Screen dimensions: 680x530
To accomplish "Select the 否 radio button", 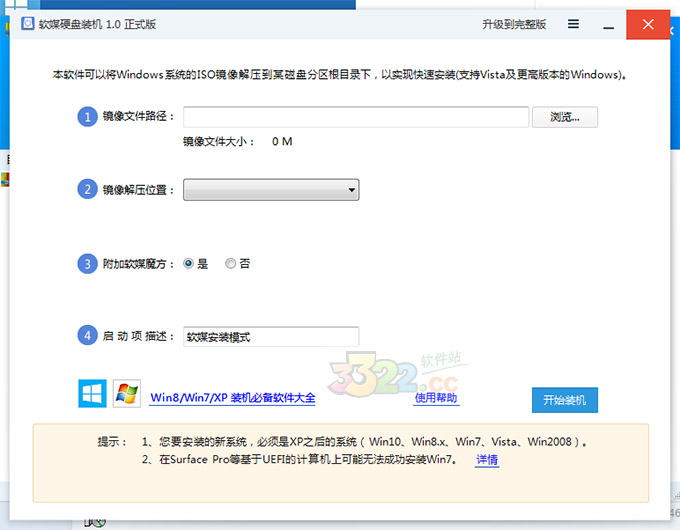I will (230, 263).
